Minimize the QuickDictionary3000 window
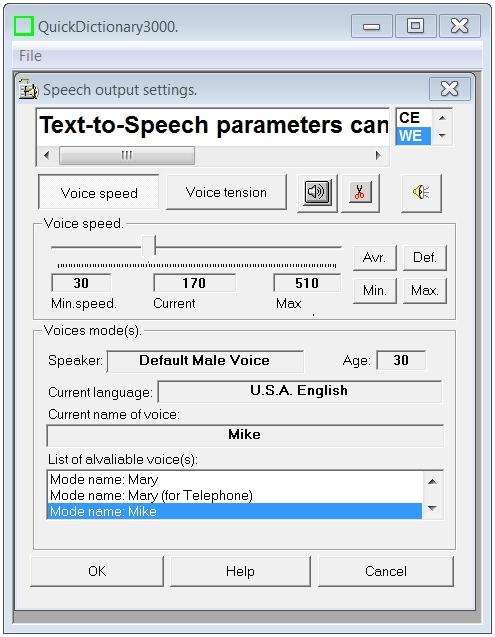 372,26
